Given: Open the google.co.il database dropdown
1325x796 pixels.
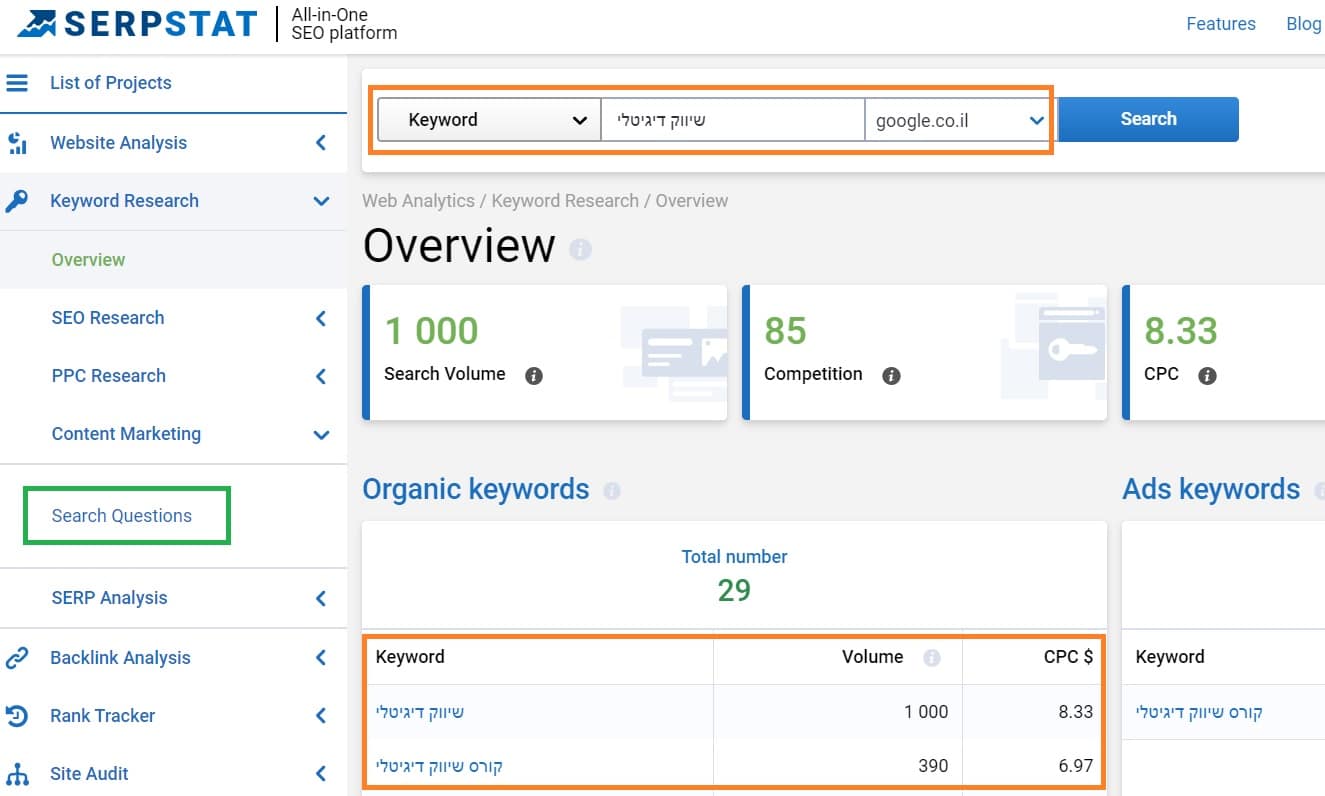Looking at the screenshot, I should [958, 120].
